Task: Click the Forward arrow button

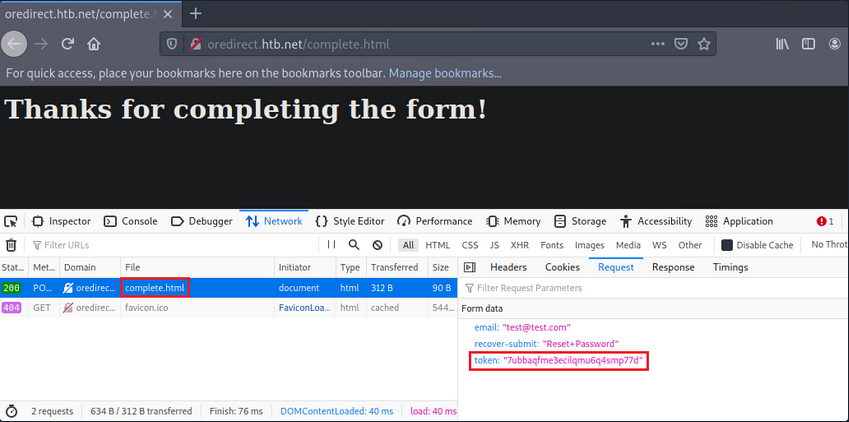Action: pos(41,44)
